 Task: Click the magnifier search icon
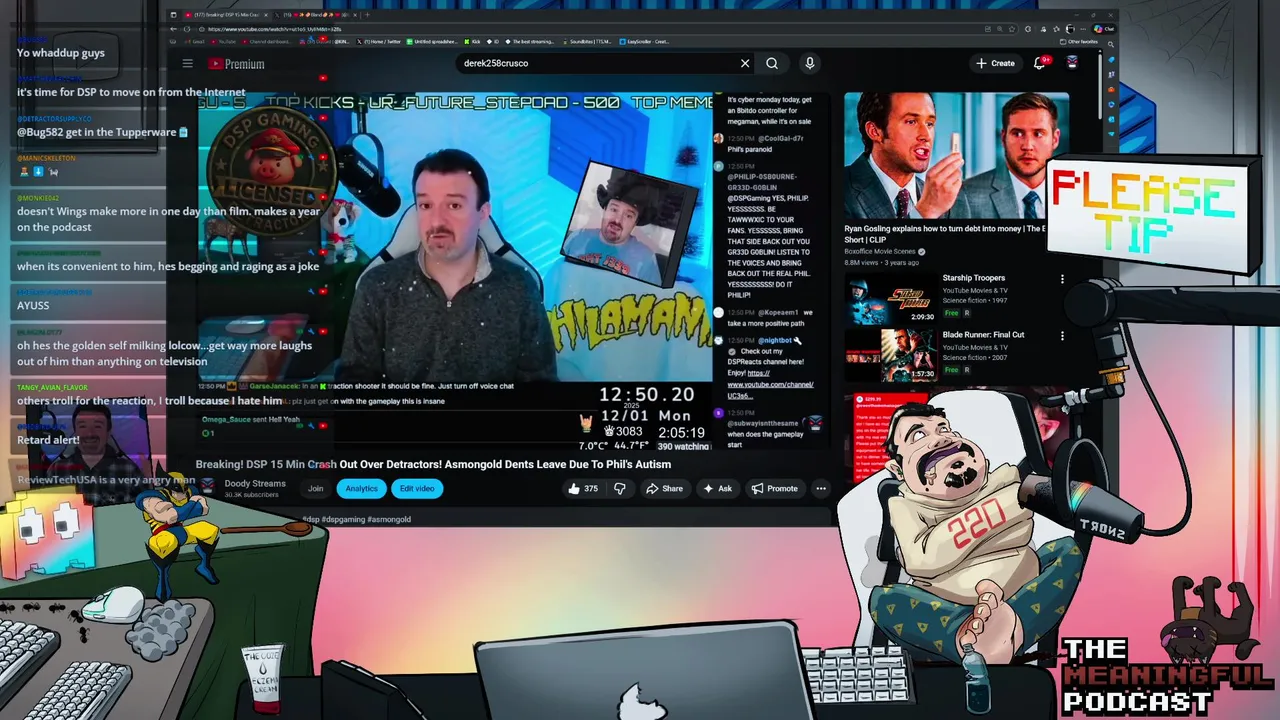(772, 63)
